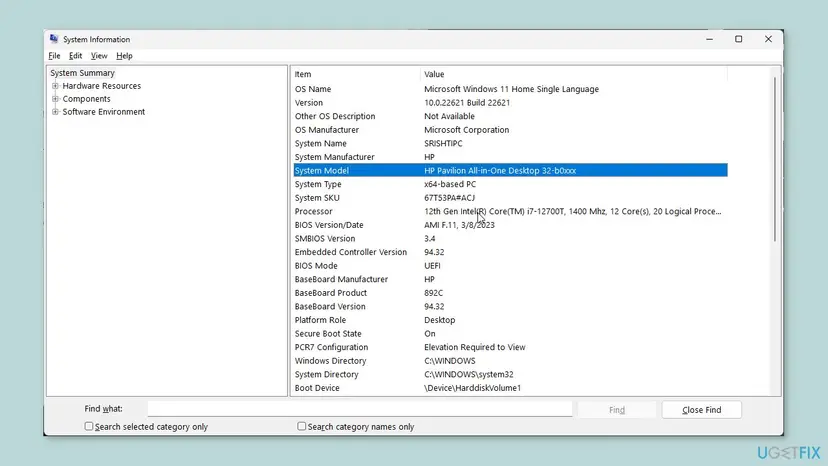This screenshot has width=828, height=466.
Task: Enable Search selected category only checkbox
Action: pos(89,426)
